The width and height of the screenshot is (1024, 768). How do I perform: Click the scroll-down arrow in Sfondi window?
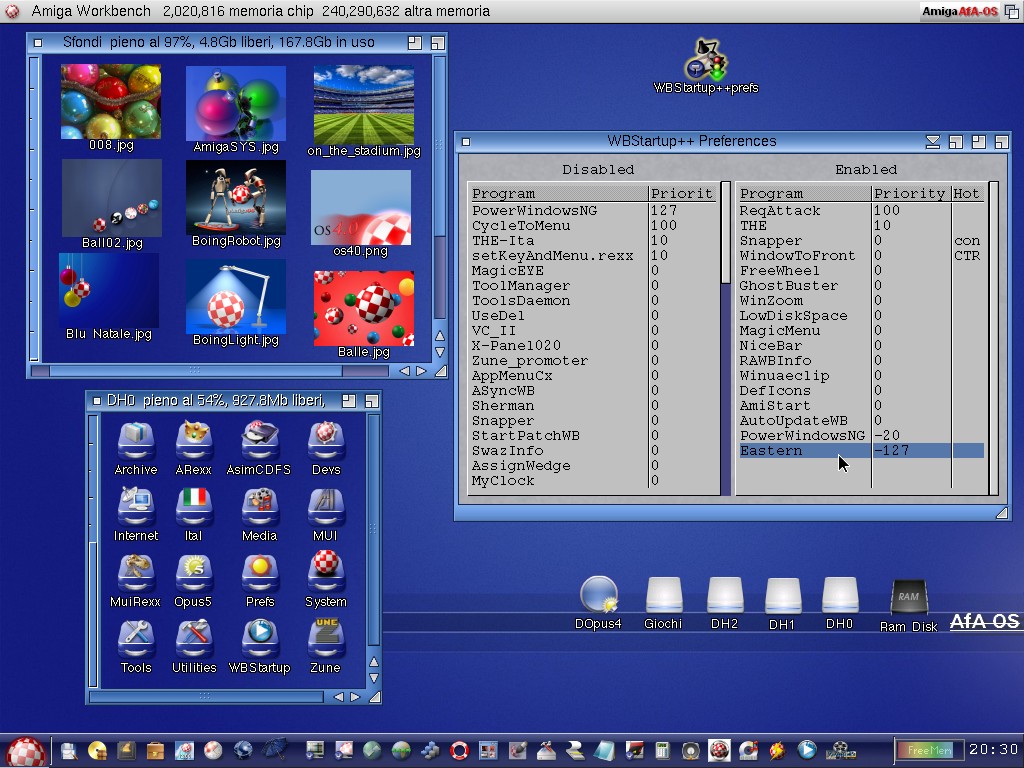coord(439,352)
